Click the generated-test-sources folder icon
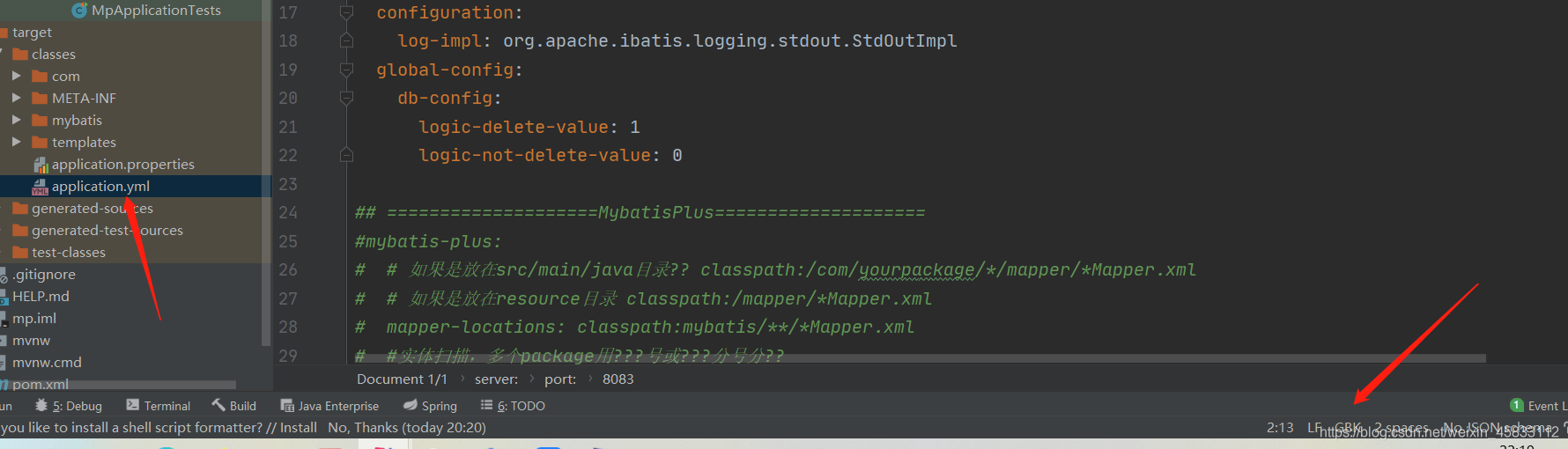Screen dimensions: 1568x449 pyautogui.click(x=20, y=230)
